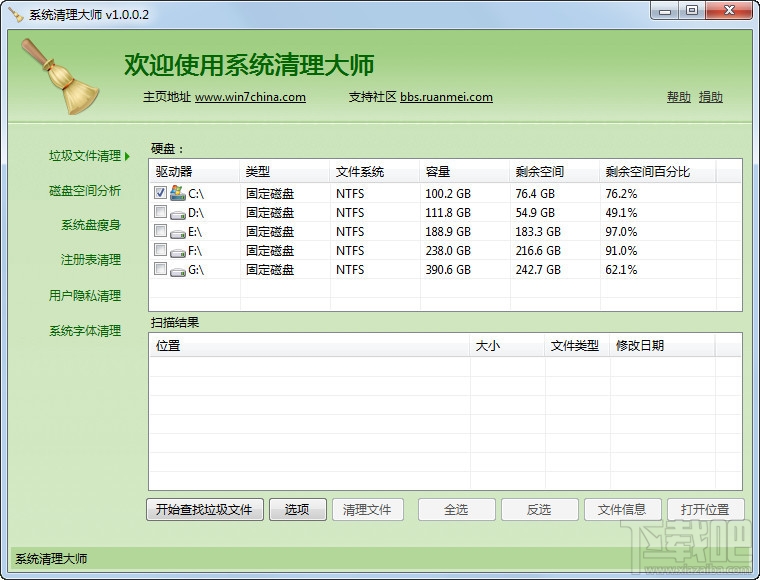Click the G:\ drive icon

178,270
